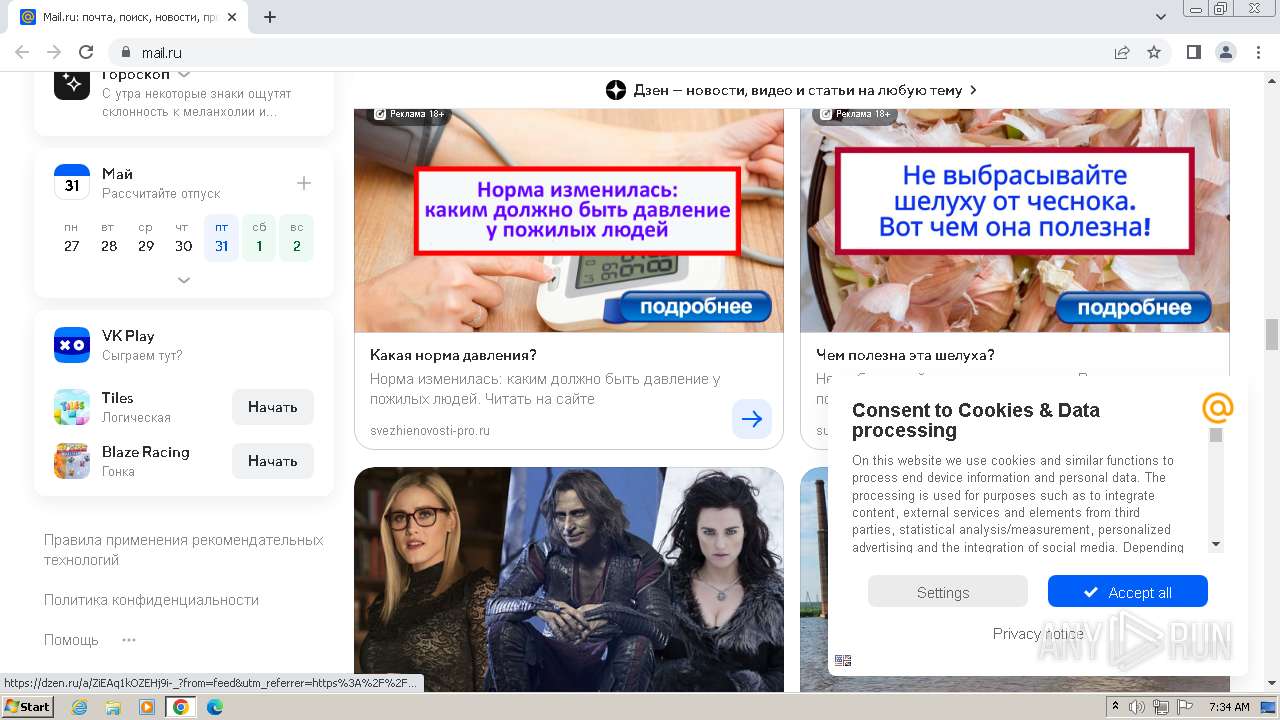The height and width of the screenshot is (720, 1280).
Task: Select Wednesday 29 in calendar
Action: (x=146, y=237)
